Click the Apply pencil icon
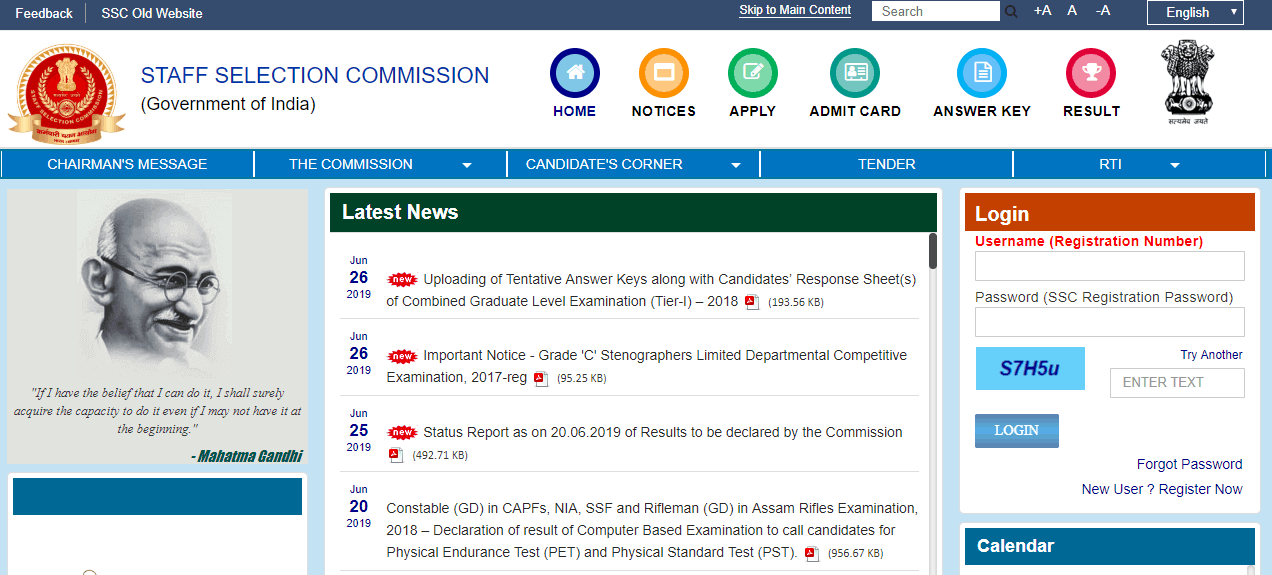Image resolution: width=1272 pixels, height=575 pixels. [752, 73]
